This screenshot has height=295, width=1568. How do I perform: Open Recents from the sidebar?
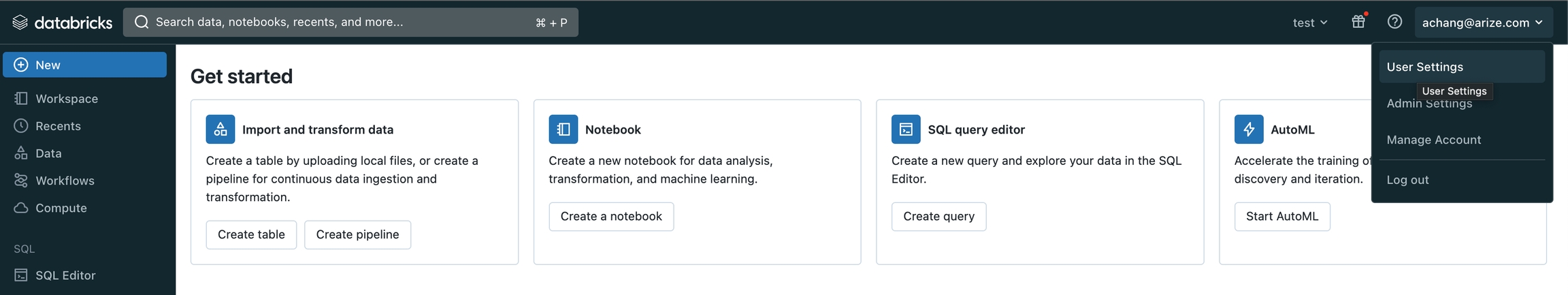pyautogui.click(x=58, y=126)
